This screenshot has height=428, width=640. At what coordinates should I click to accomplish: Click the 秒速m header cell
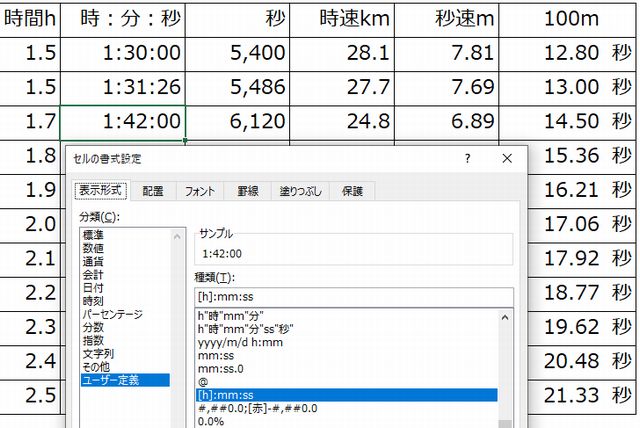(447, 20)
